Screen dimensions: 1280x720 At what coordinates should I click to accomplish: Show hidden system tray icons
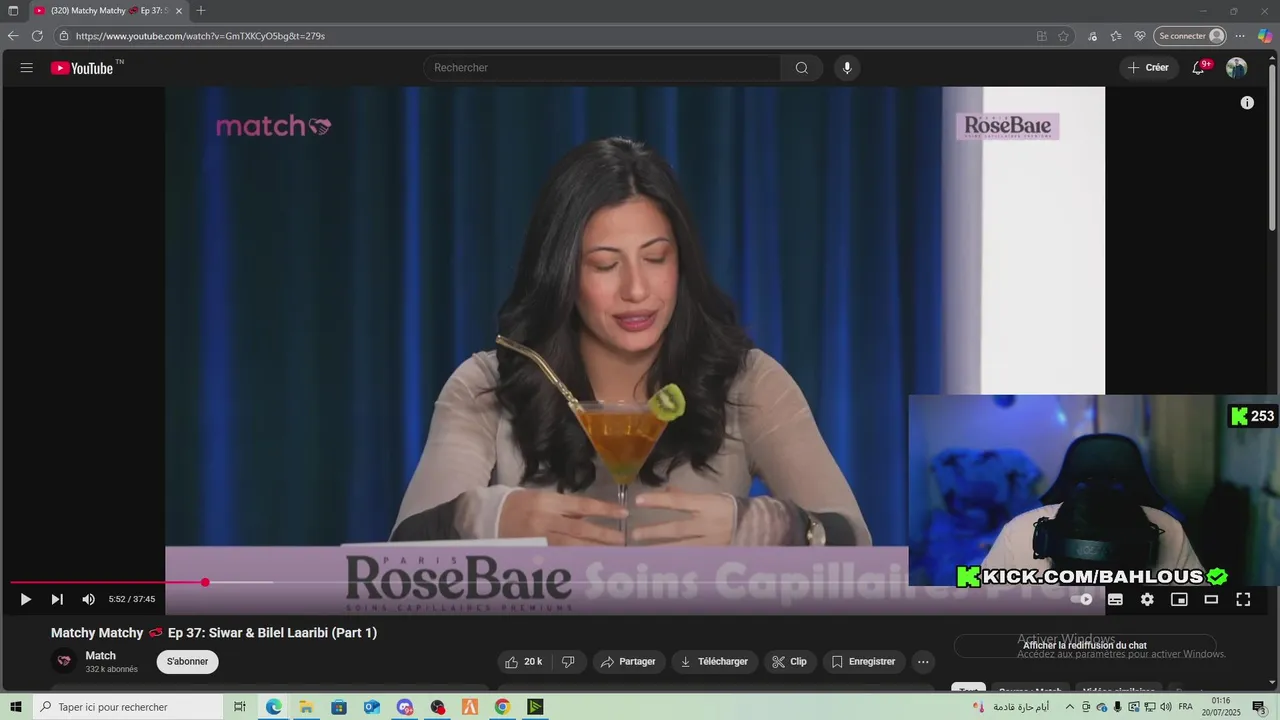tap(1070, 707)
